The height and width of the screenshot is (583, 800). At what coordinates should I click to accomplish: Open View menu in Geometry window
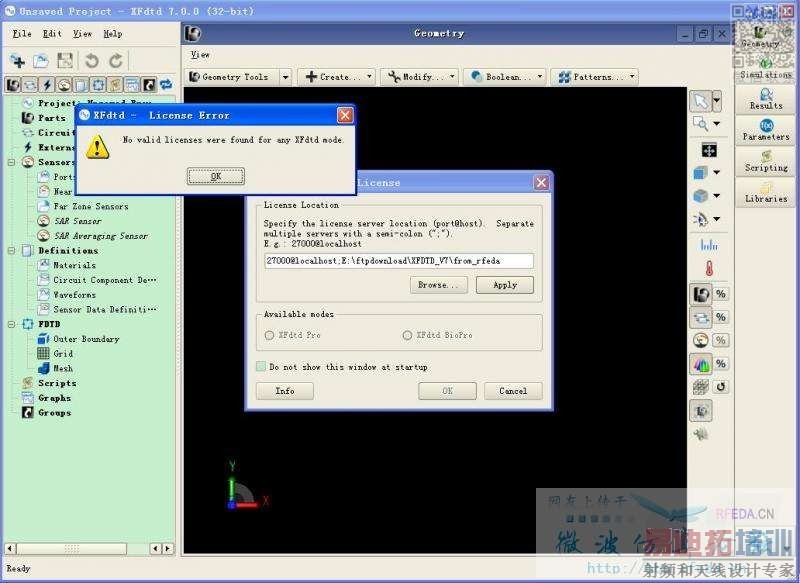(200, 55)
